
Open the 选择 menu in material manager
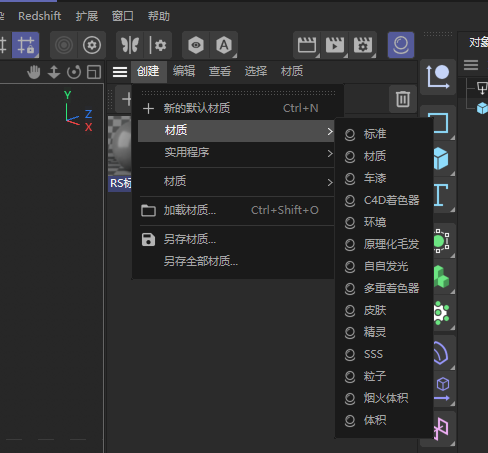pos(256,71)
